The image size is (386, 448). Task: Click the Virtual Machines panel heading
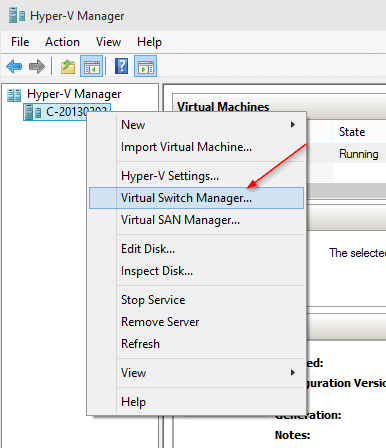(x=223, y=107)
